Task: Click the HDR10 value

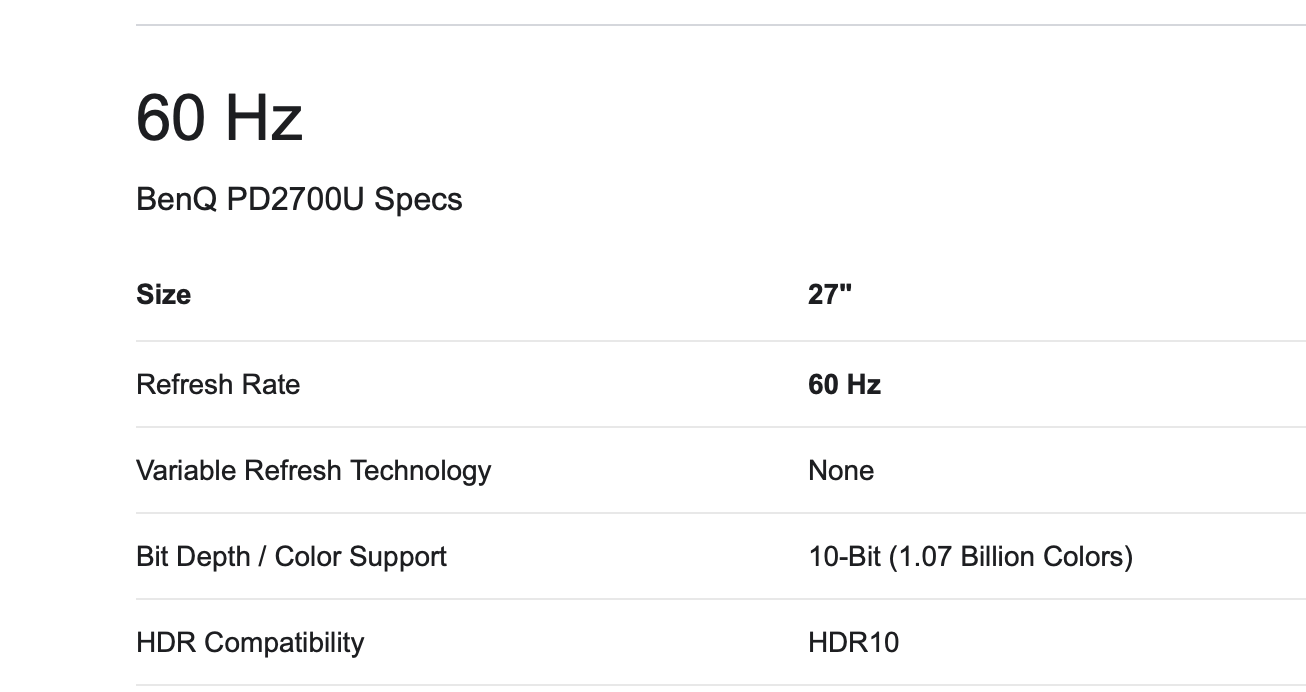Action: click(853, 642)
